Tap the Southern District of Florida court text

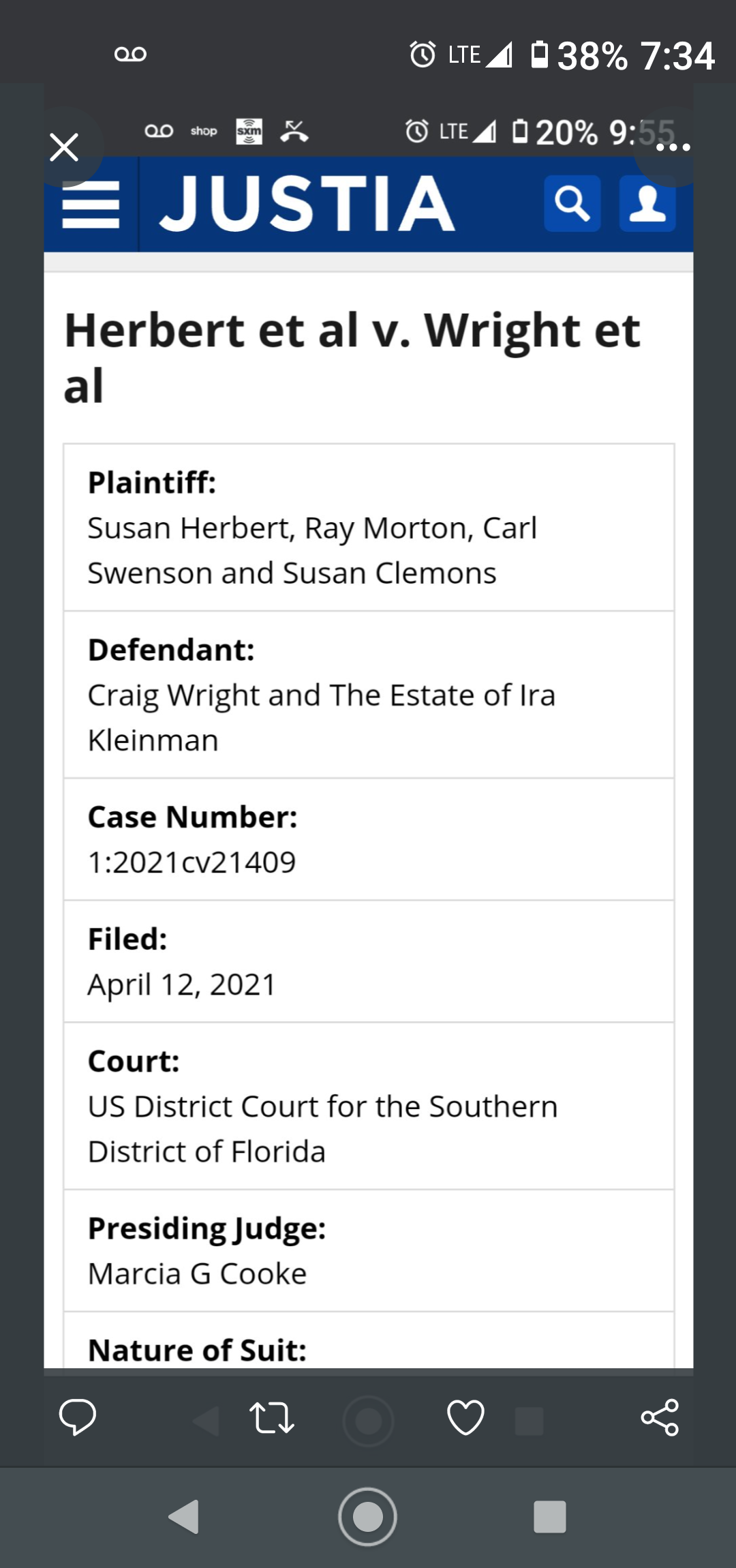coord(322,1128)
